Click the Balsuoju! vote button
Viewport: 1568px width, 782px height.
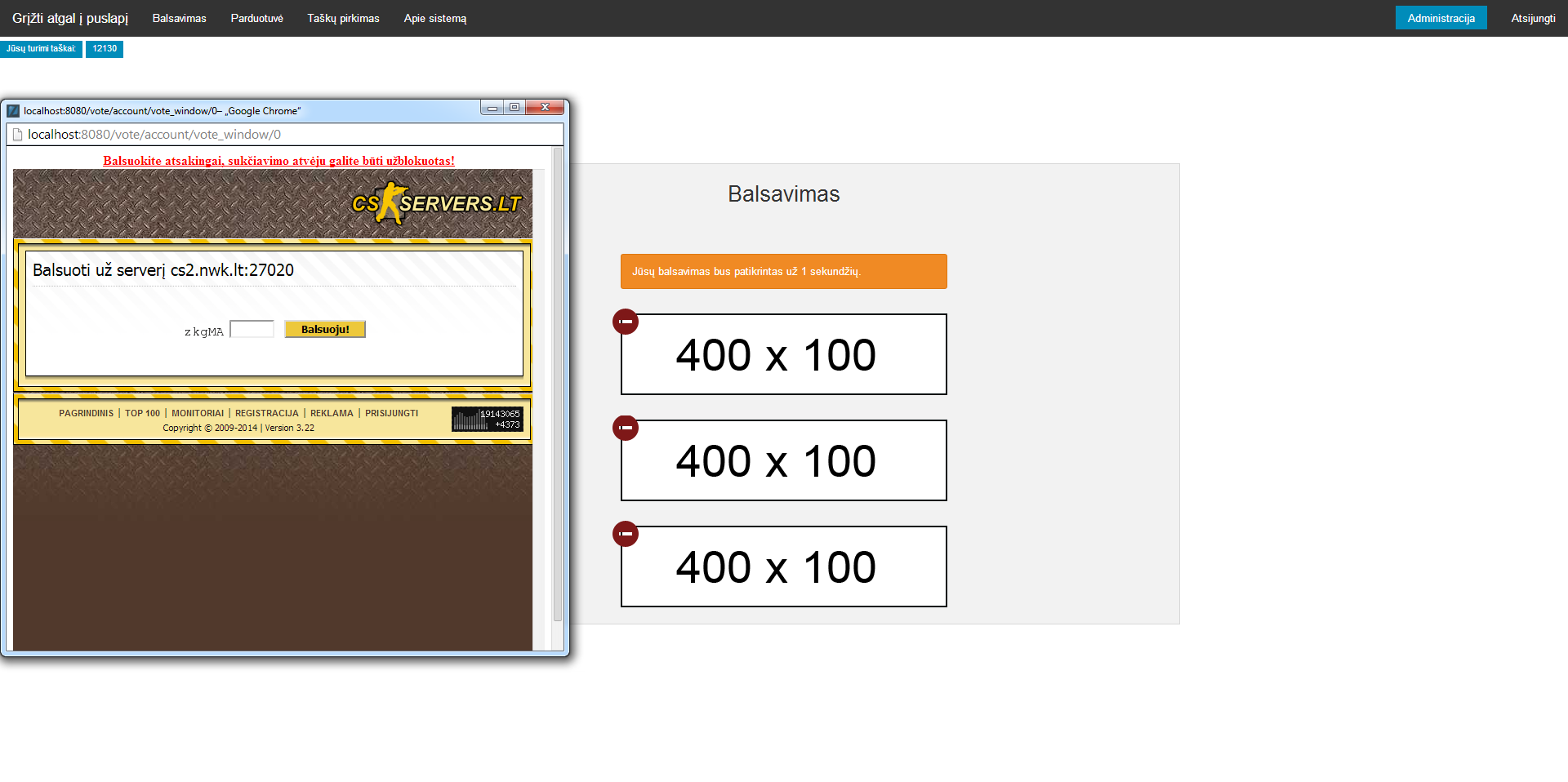(325, 329)
